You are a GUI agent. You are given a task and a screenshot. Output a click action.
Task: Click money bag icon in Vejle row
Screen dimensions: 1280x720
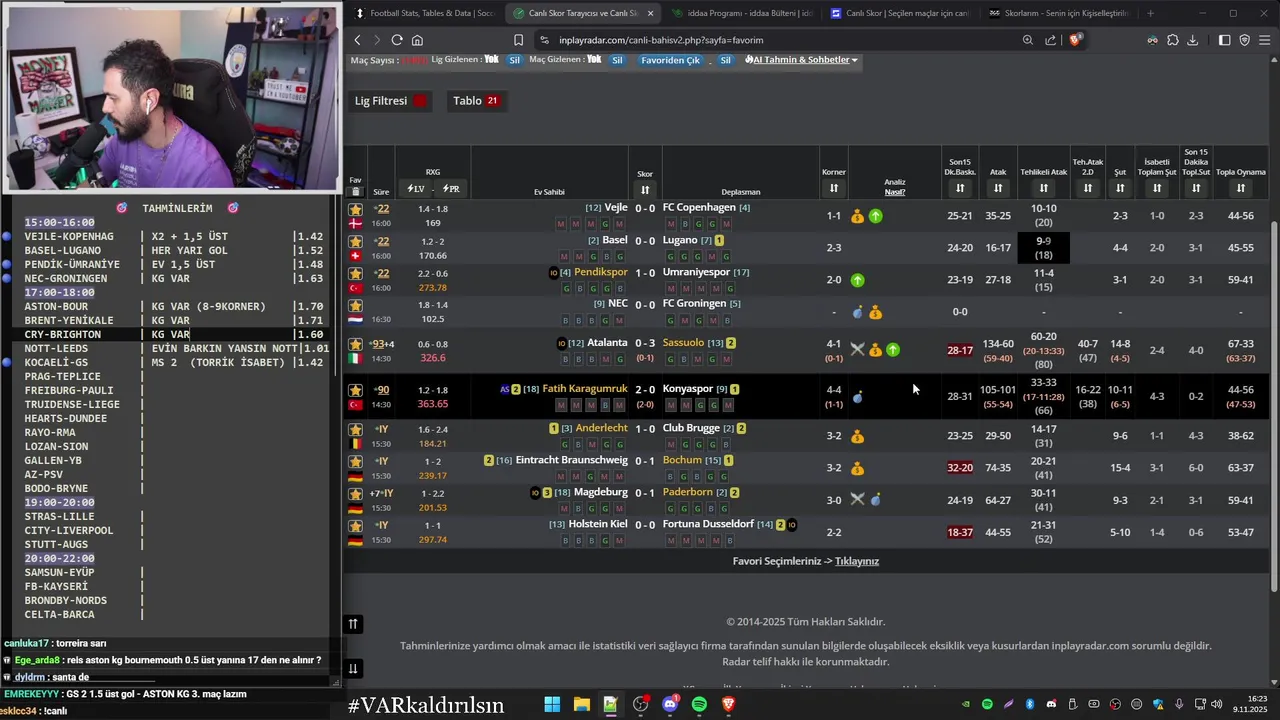click(x=857, y=216)
